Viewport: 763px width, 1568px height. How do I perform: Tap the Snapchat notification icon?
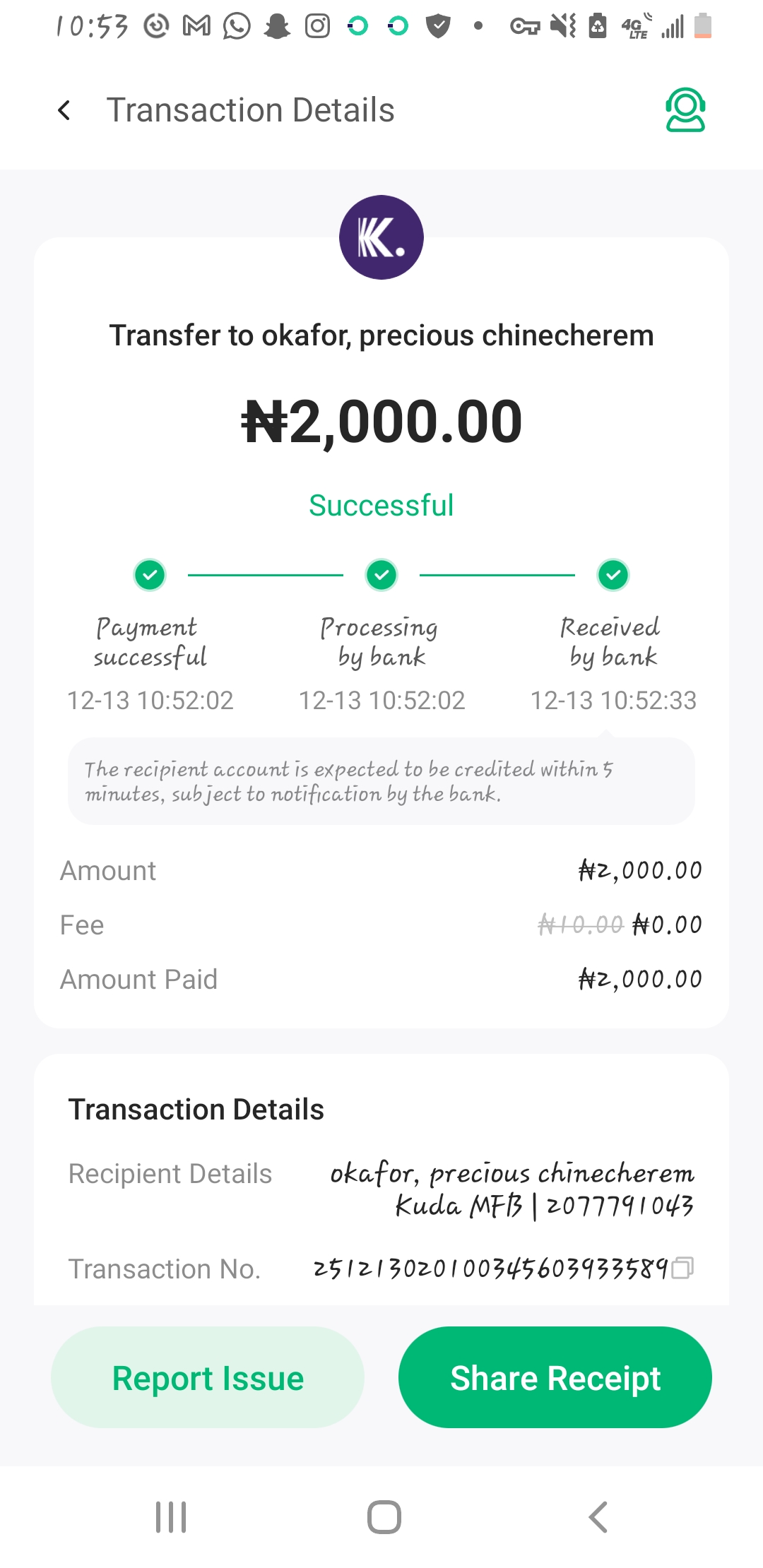click(277, 27)
